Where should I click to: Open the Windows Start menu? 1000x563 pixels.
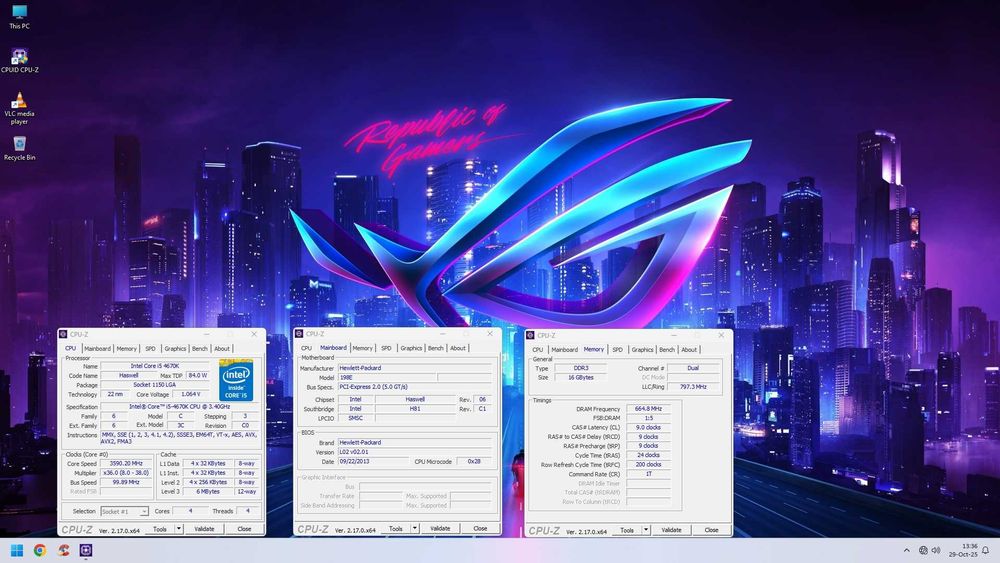point(17,550)
